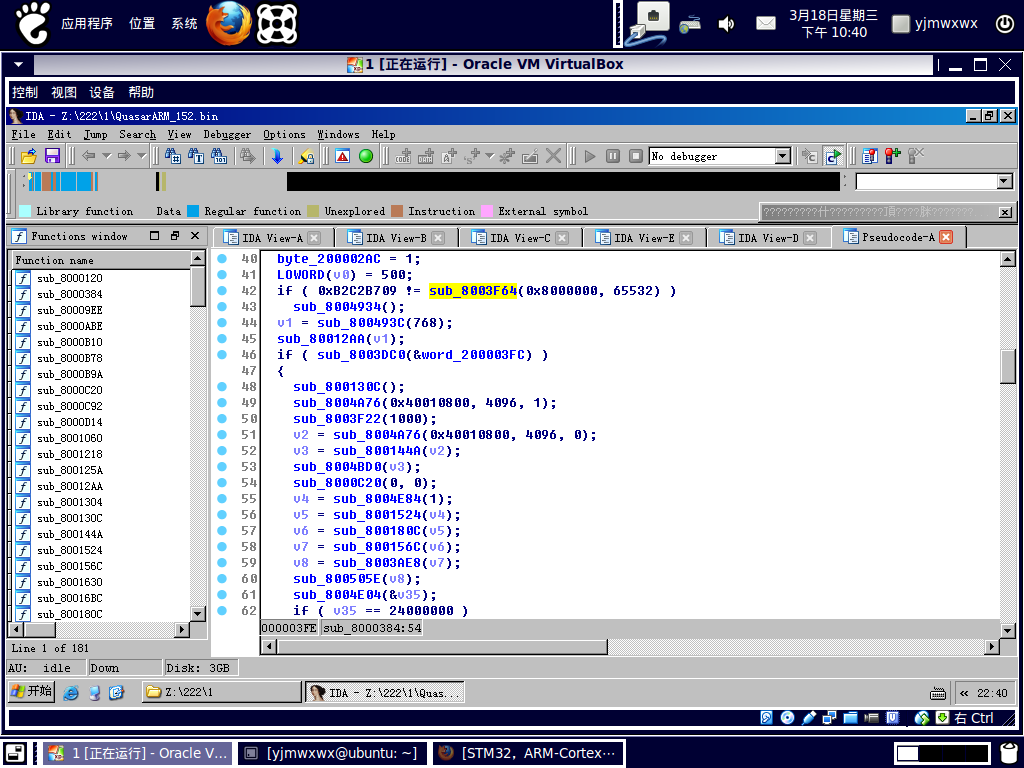Image resolution: width=1024 pixels, height=768 pixels.
Task: Open the No debugger dropdown
Action: [x=782, y=156]
